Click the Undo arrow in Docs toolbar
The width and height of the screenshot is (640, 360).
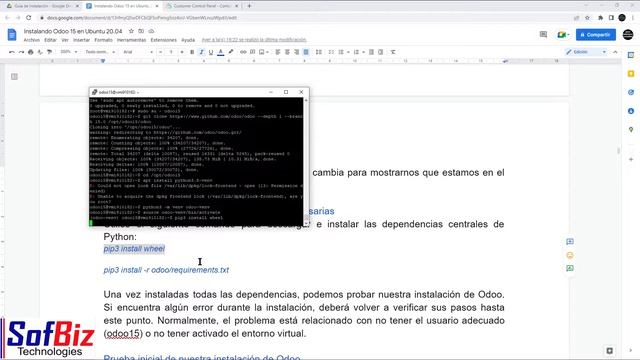11,52
